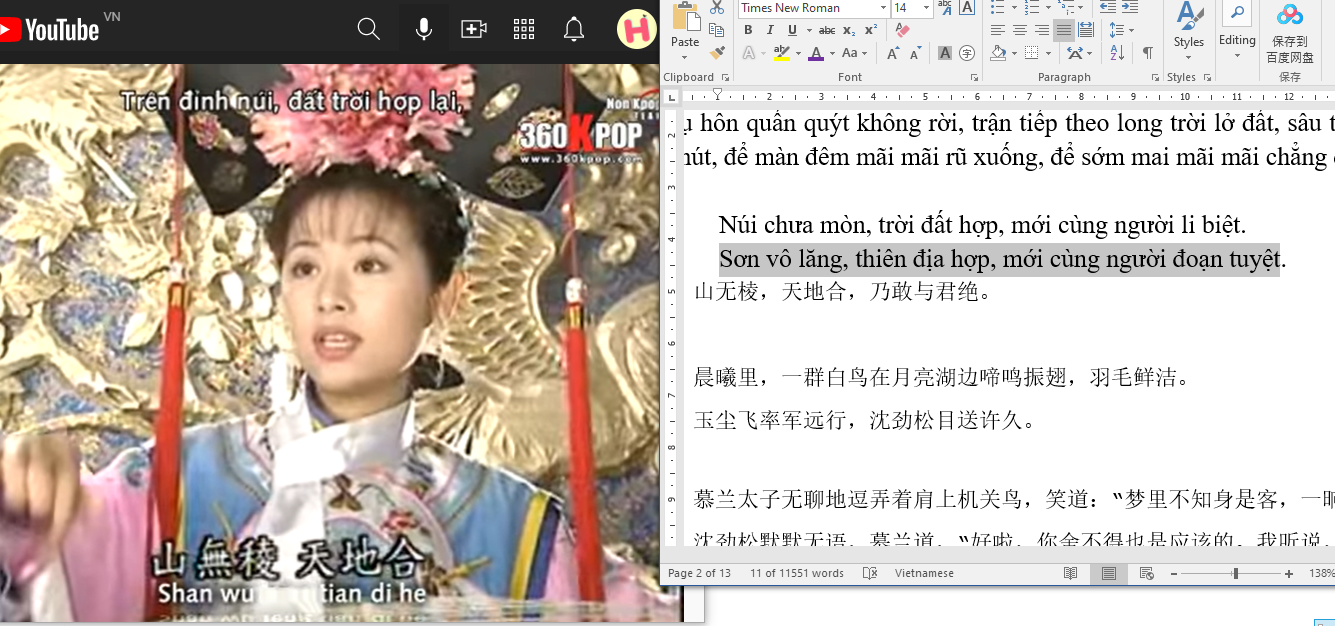Switch to Read Mode view

click(1071, 573)
